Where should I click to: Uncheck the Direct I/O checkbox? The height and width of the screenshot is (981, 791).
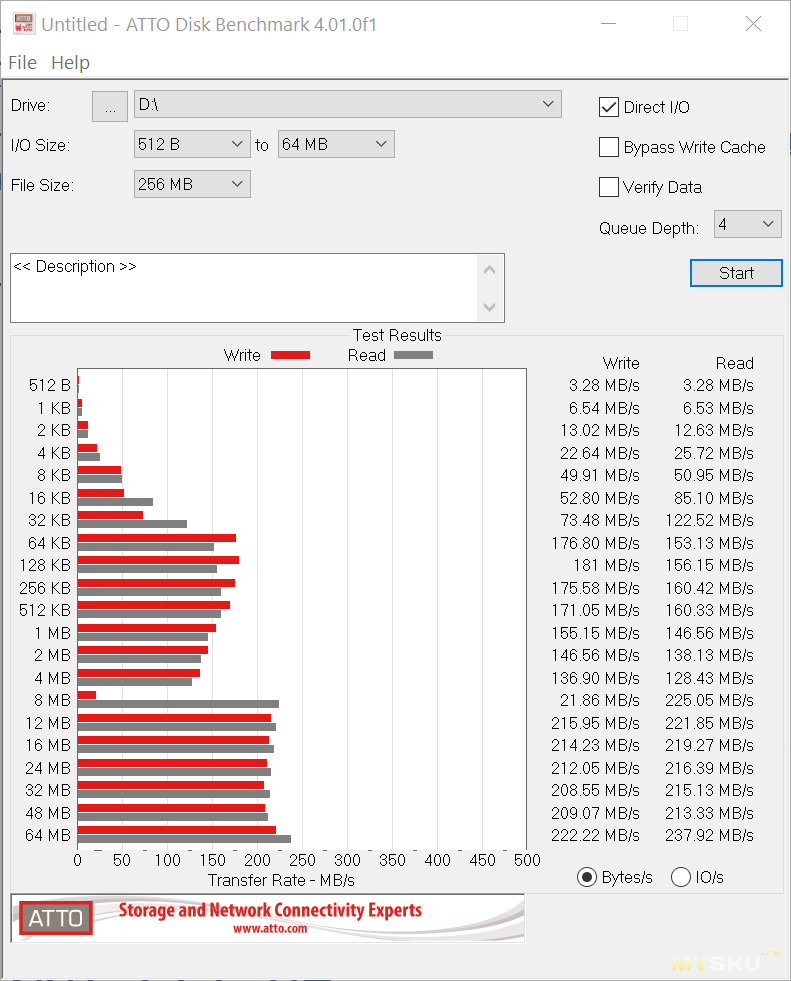point(609,107)
